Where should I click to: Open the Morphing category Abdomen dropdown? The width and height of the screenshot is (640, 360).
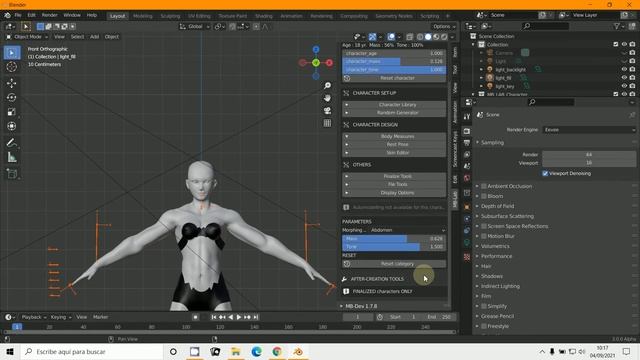tap(407, 230)
